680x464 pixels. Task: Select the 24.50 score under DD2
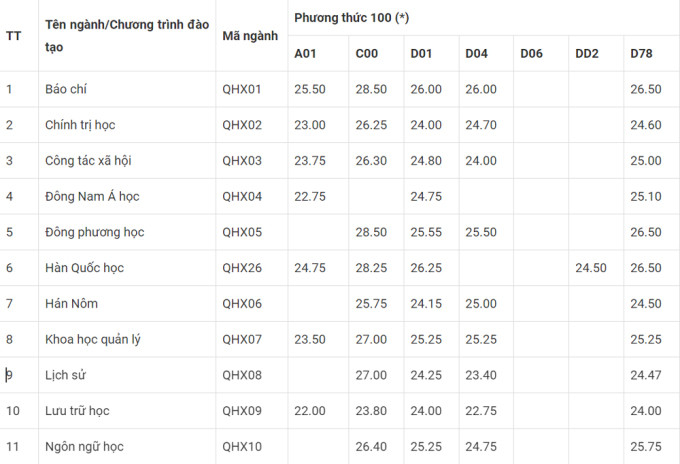pyautogui.click(x=591, y=268)
